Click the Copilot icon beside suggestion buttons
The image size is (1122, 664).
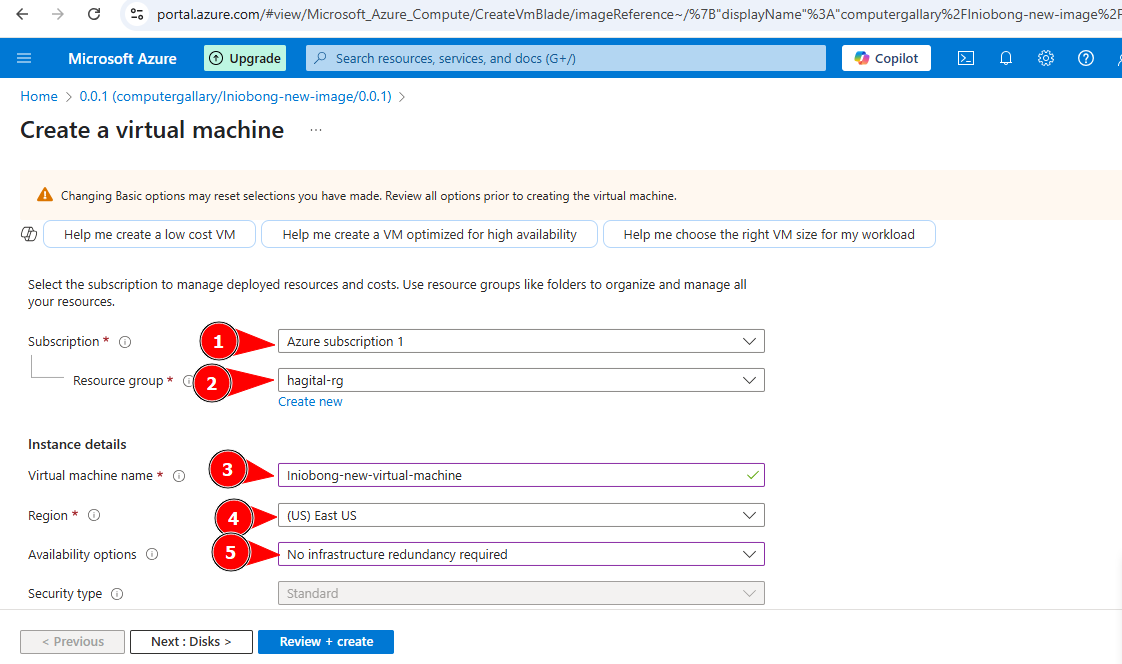point(29,234)
